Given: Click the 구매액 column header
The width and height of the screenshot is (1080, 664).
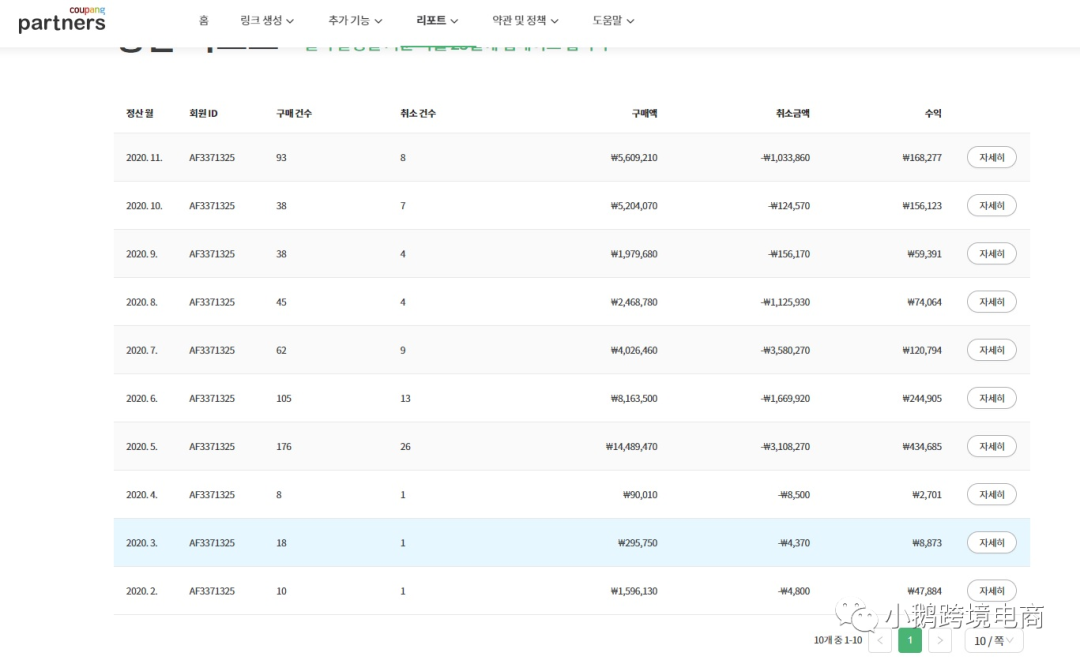Looking at the screenshot, I should 645,113.
